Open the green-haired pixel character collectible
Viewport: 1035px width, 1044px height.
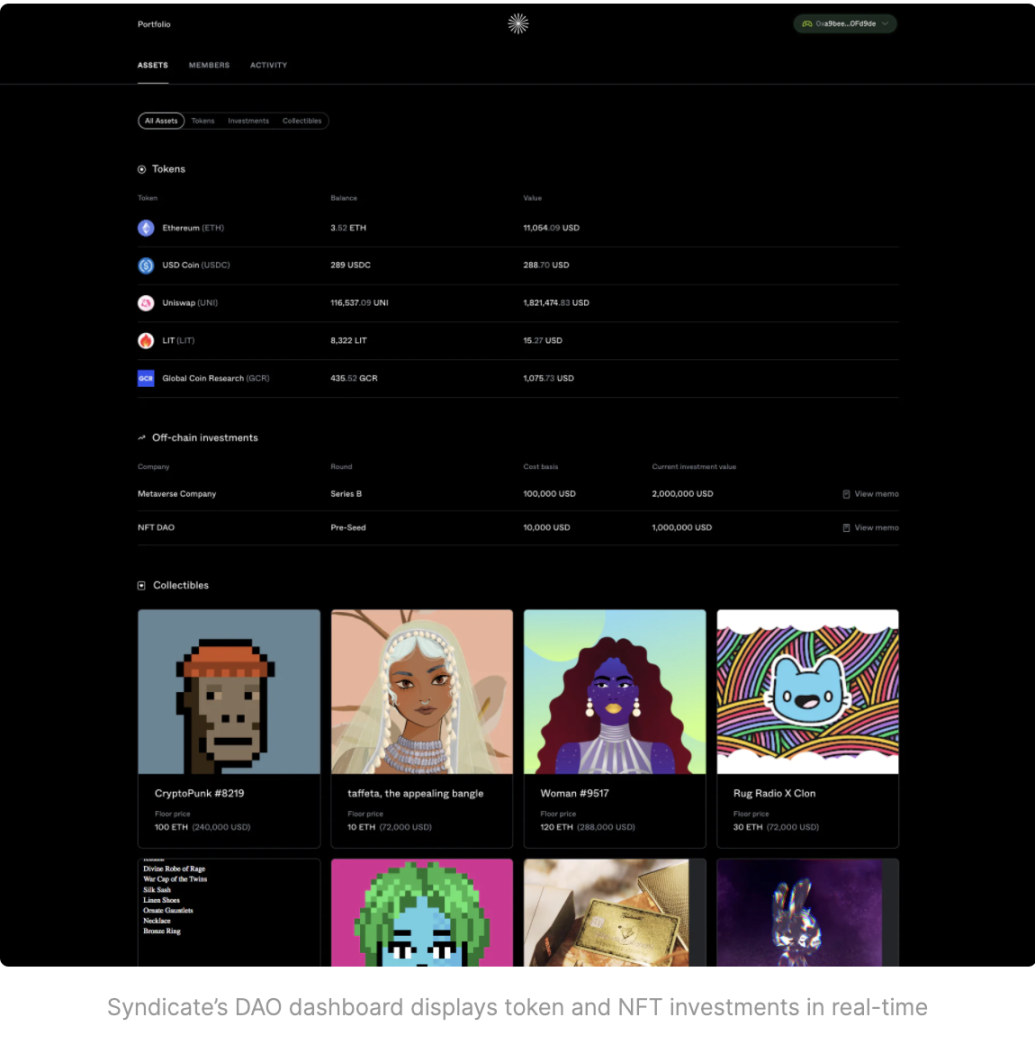422,912
